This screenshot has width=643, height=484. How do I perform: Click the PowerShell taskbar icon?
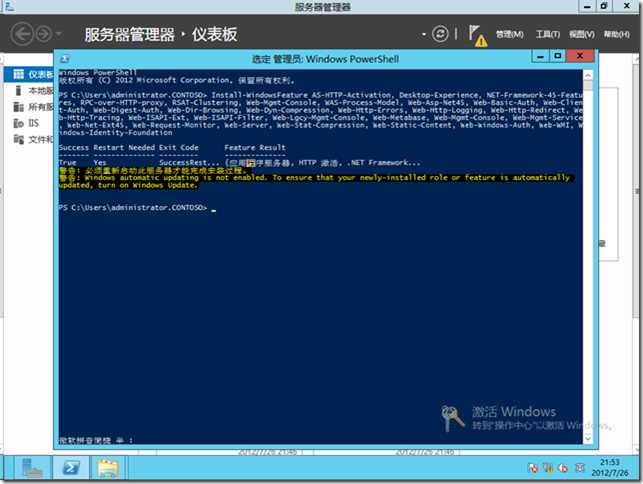pyautogui.click(x=71, y=468)
